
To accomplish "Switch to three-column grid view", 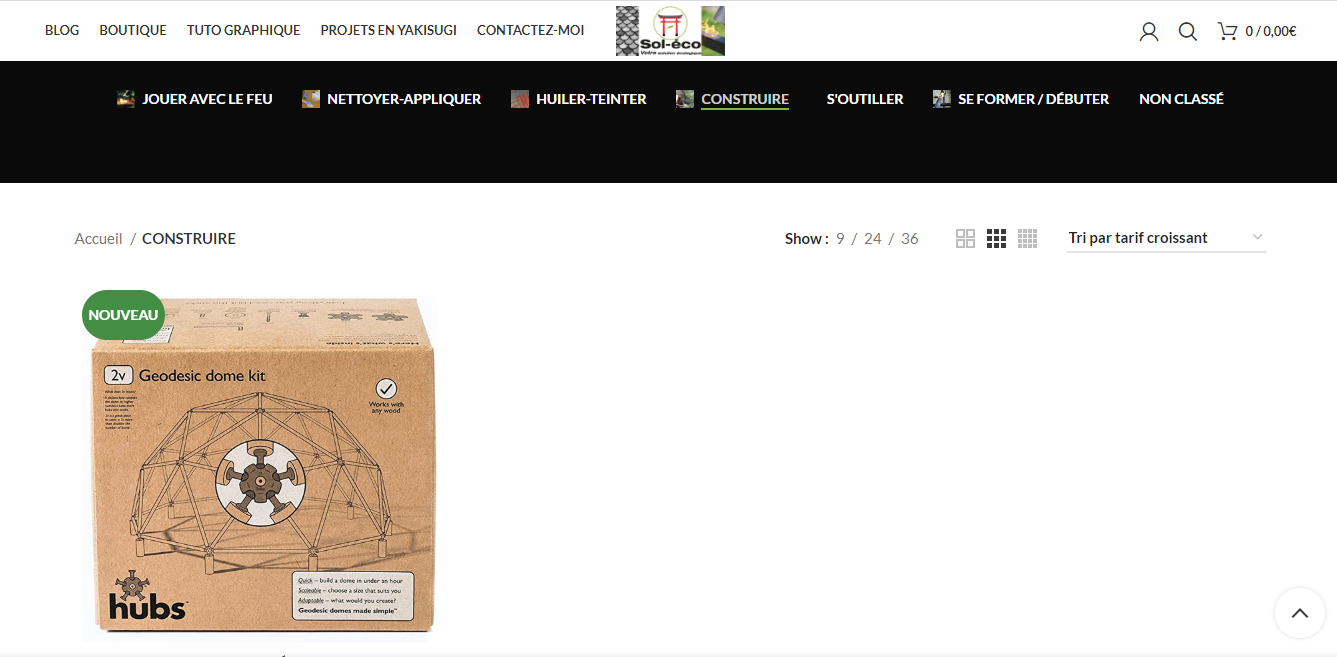I will (x=996, y=238).
